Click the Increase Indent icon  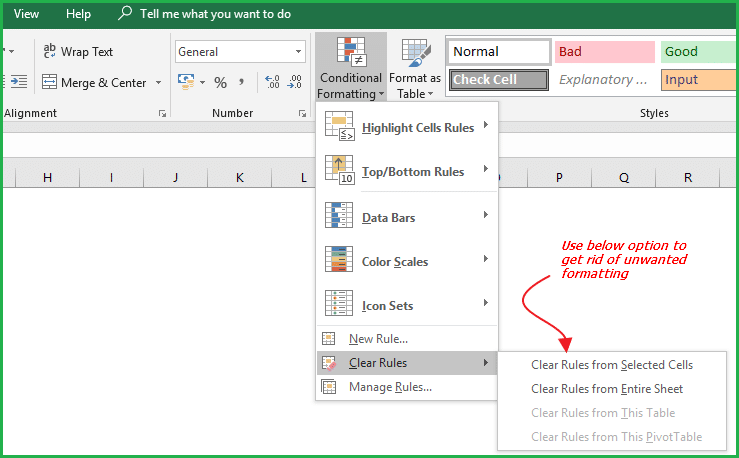pyautogui.click(x=21, y=83)
